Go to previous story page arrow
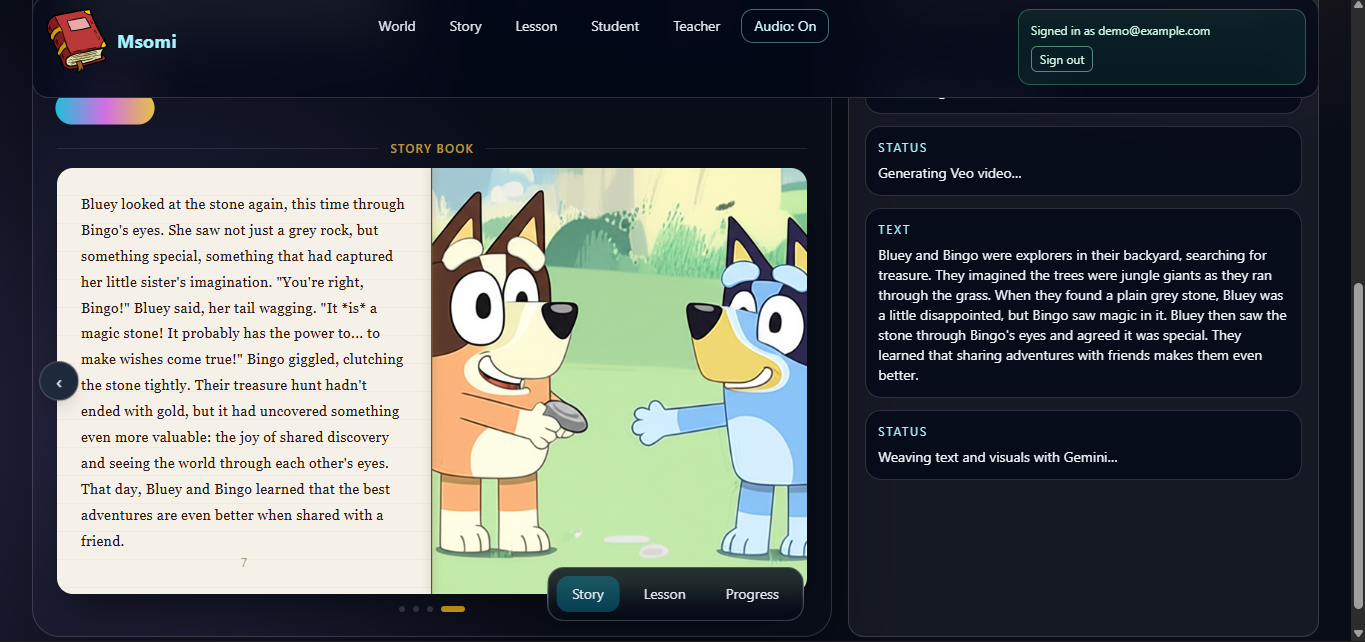1365x642 pixels. (59, 382)
